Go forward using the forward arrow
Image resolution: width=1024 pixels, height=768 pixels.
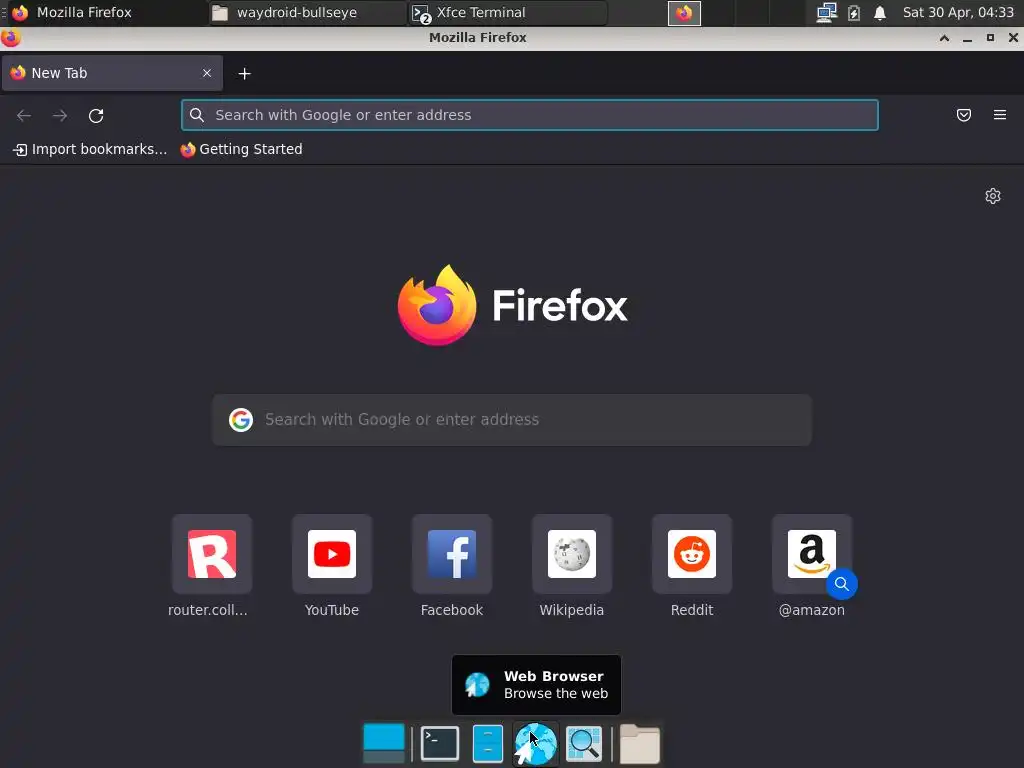pyautogui.click(x=60, y=116)
